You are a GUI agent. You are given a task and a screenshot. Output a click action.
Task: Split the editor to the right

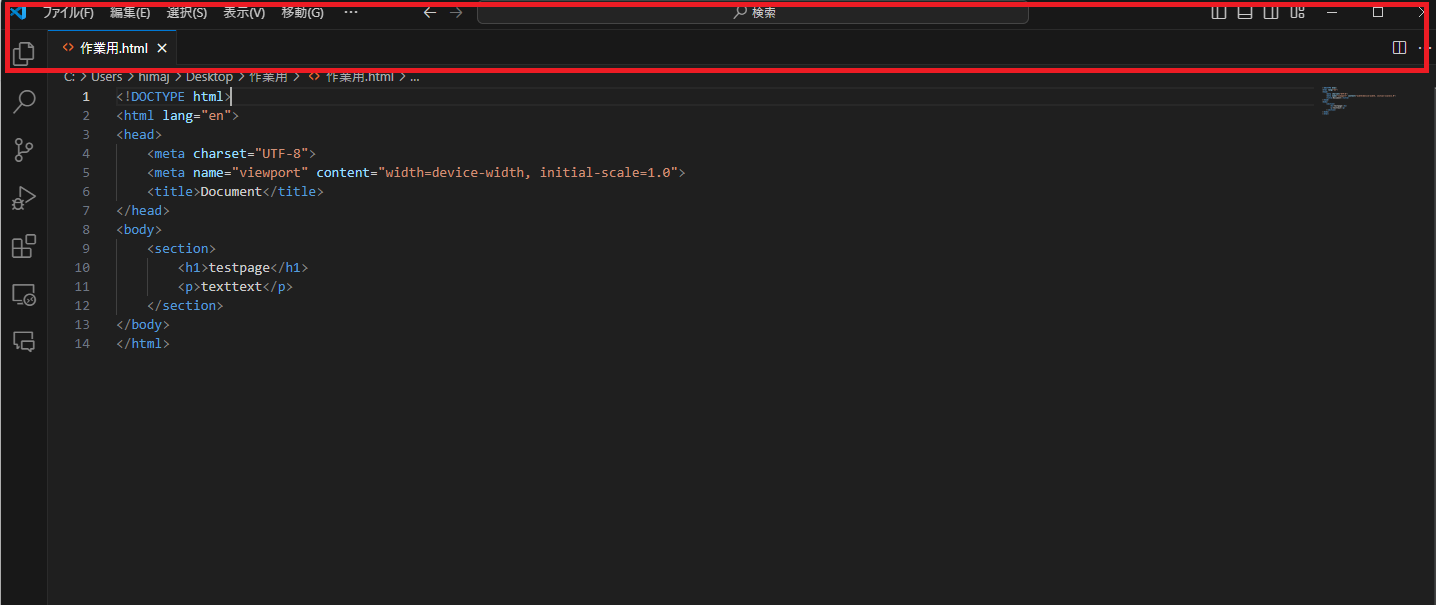click(x=1399, y=48)
